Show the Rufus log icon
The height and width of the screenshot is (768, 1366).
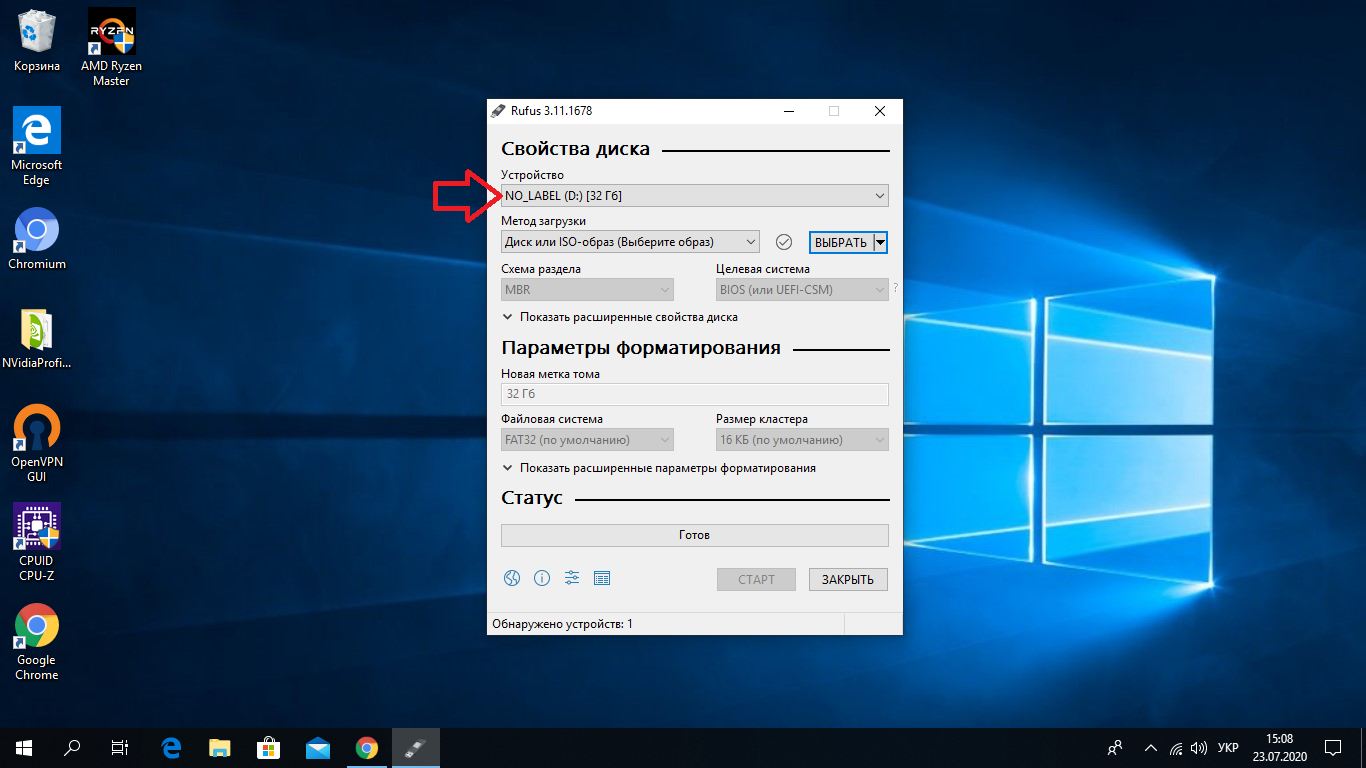[x=602, y=578]
